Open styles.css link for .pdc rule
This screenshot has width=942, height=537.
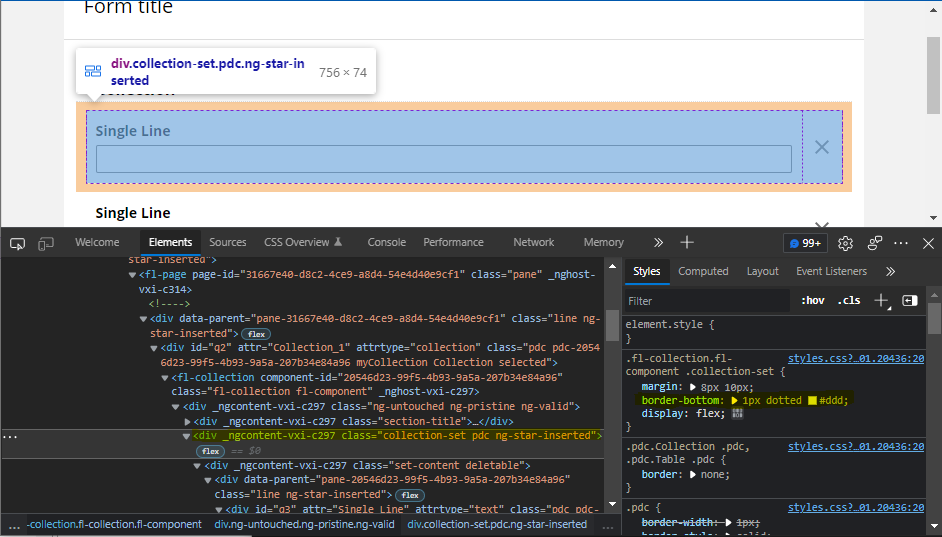[856, 508]
